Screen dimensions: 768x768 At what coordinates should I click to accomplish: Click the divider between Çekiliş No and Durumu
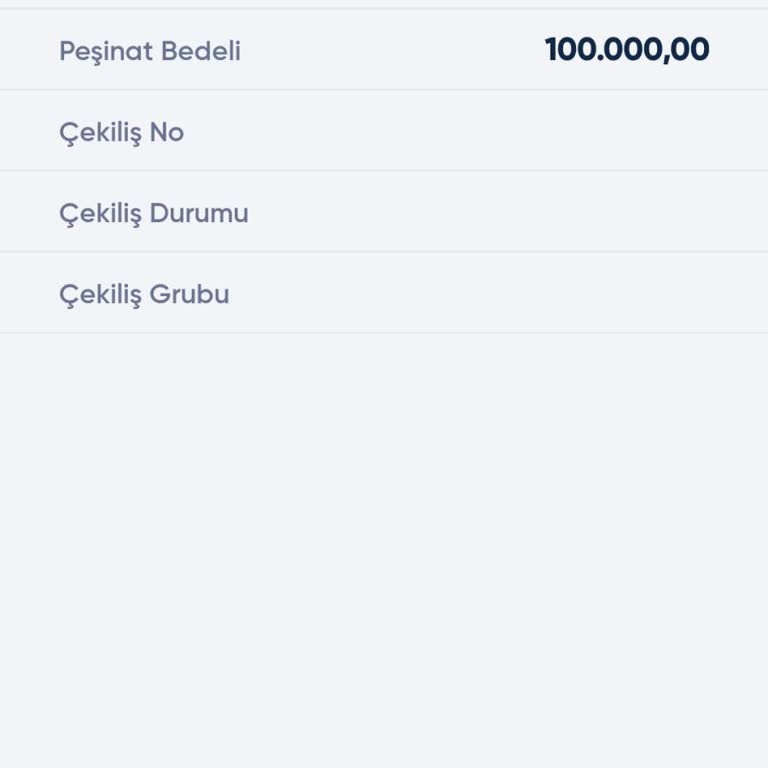[x=384, y=171]
